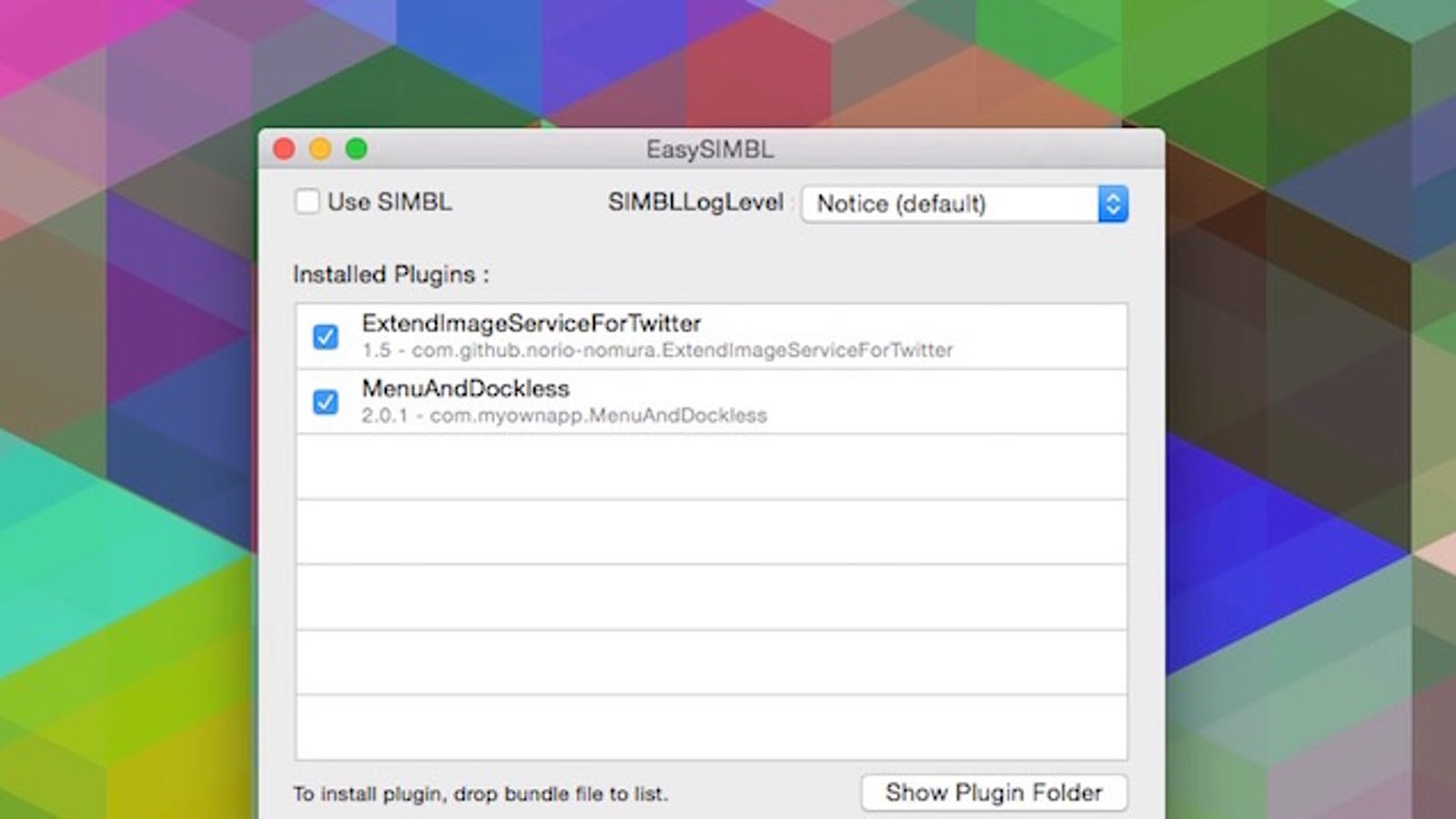Close the EasySIMBL window with red button
The width and height of the screenshot is (1456, 819).
284,148
